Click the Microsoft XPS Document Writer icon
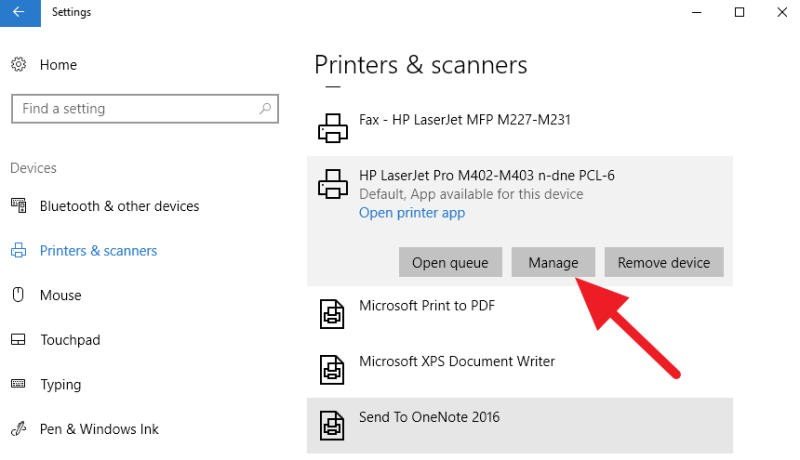 tap(332, 370)
